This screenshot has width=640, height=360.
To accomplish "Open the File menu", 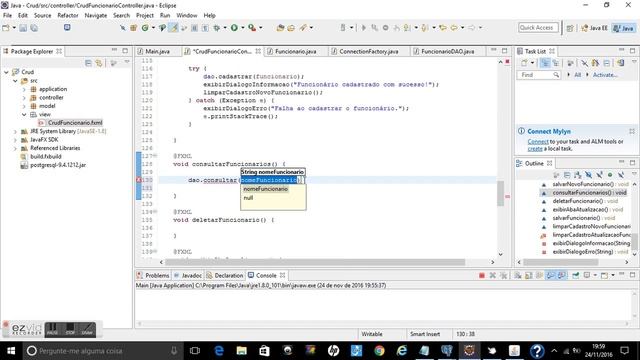I will pos(7,16).
